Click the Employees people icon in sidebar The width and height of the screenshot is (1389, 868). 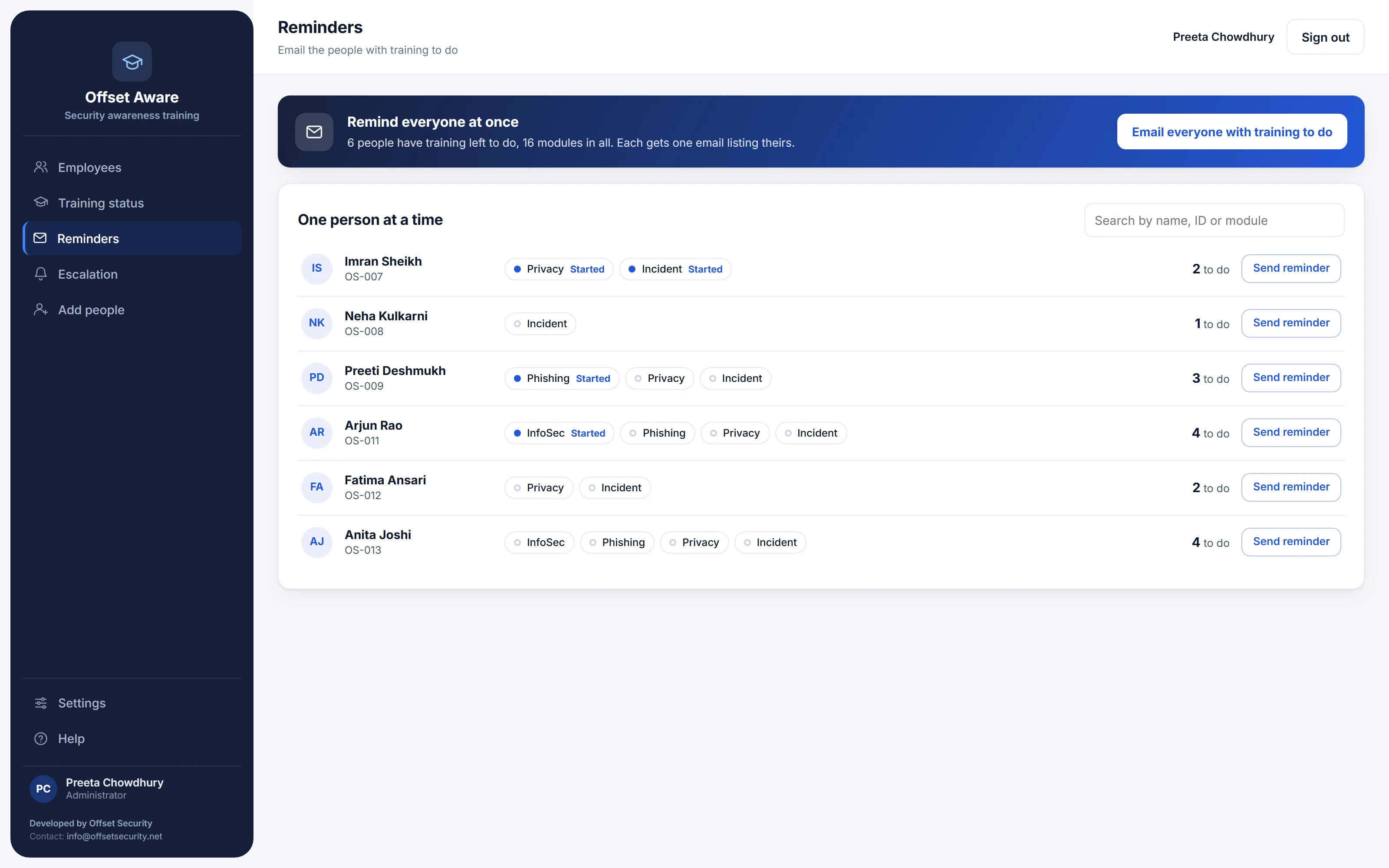[41, 167]
